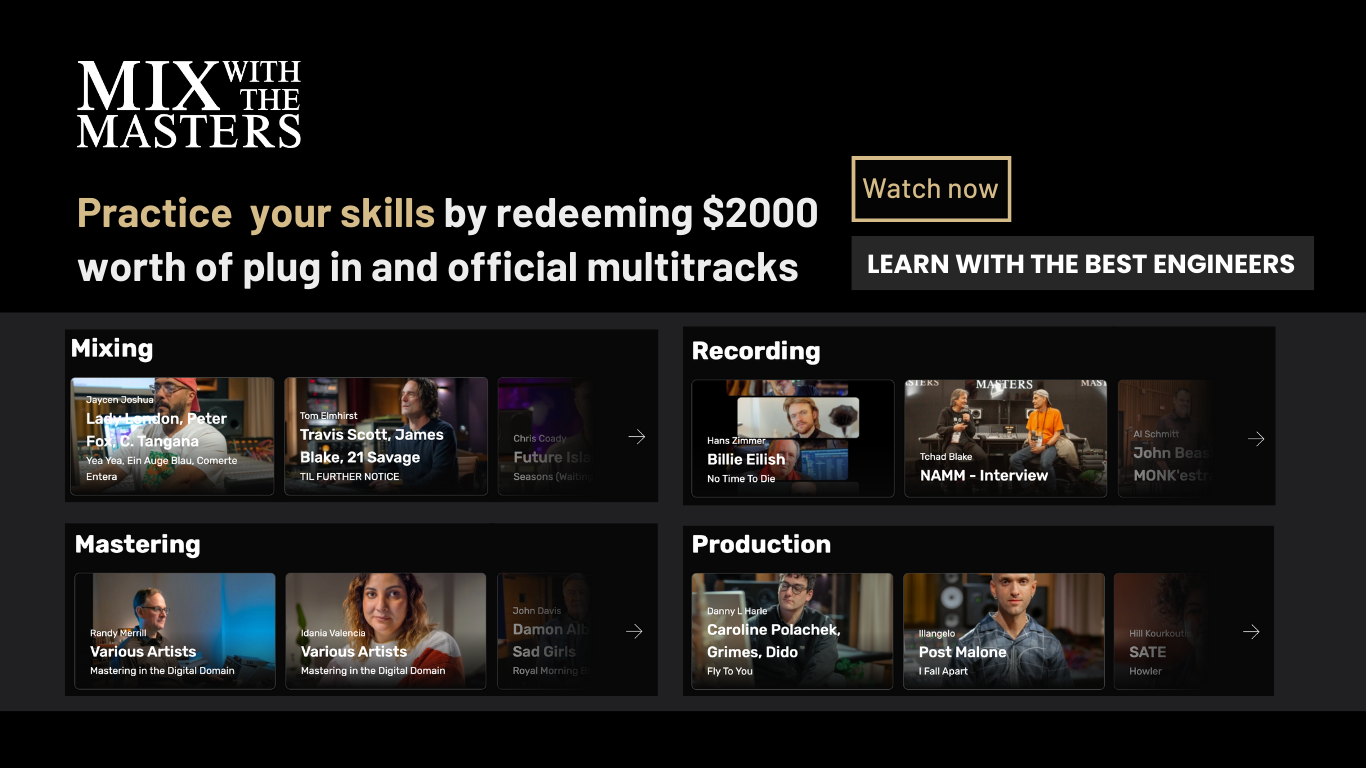Open Tchad Blake NAMM Interview thumbnail
Image resolution: width=1366 pixels, height=768 pixels.
point(1006,438)
